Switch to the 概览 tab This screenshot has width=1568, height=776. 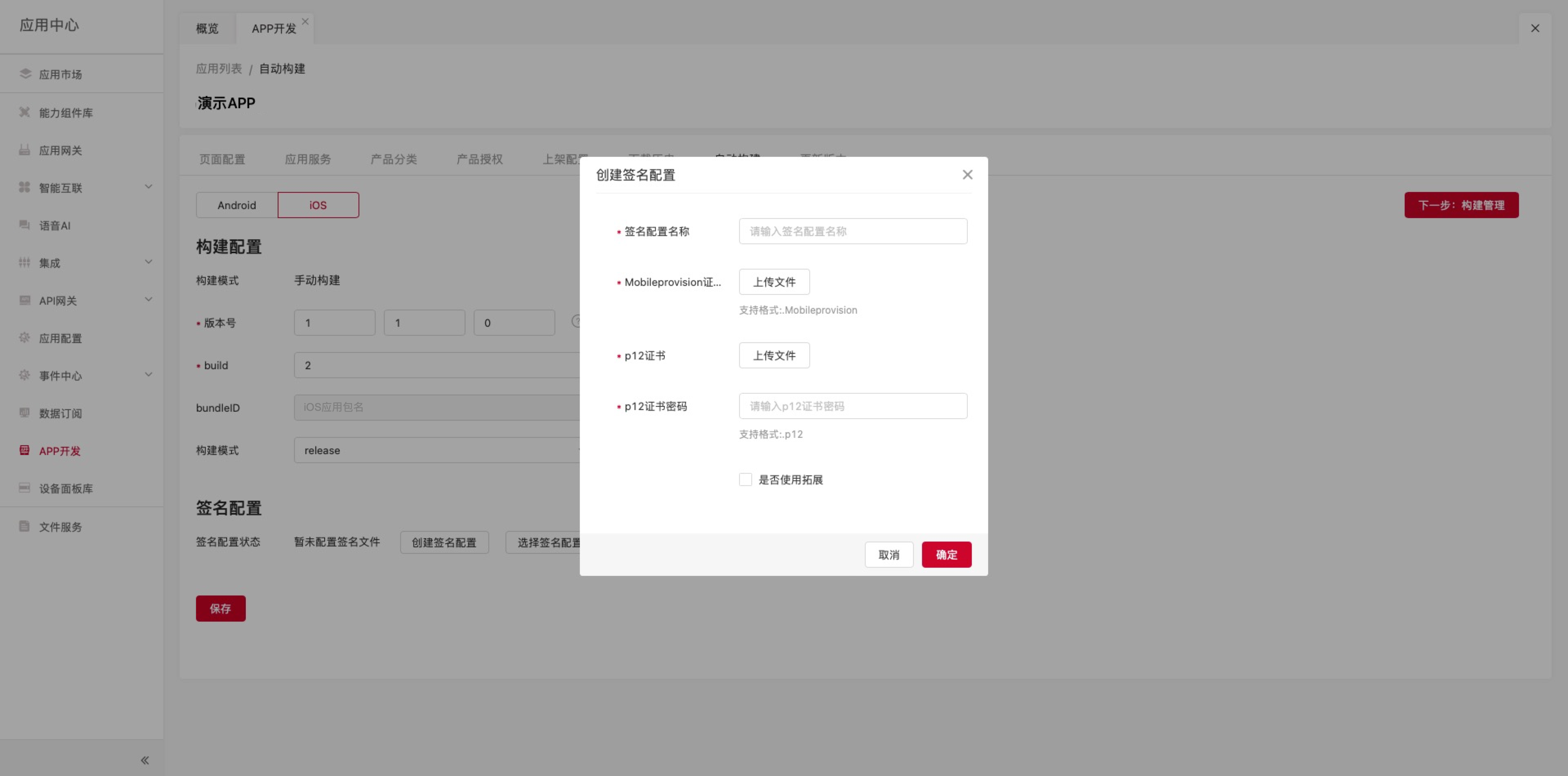tap(207, 29)
